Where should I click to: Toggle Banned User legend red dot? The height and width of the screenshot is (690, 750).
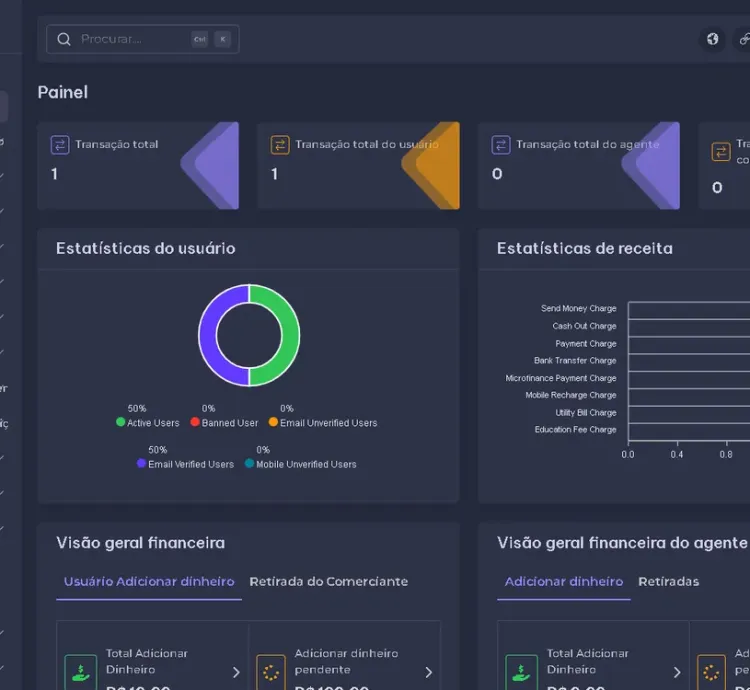tap(195, 422)
